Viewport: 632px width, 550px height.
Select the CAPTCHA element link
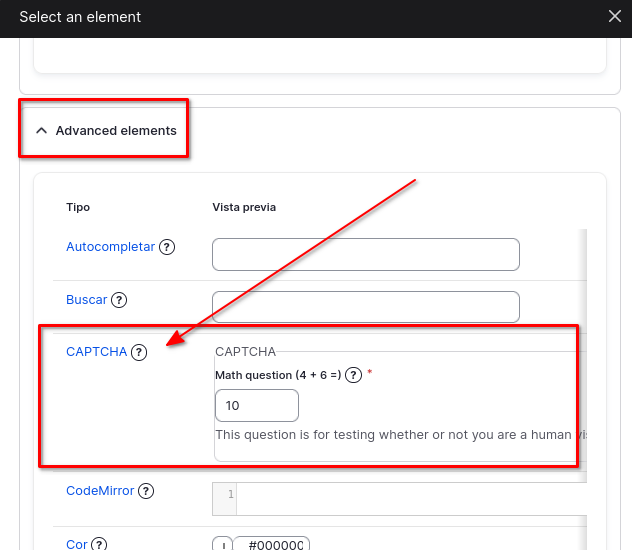point(96,352)
